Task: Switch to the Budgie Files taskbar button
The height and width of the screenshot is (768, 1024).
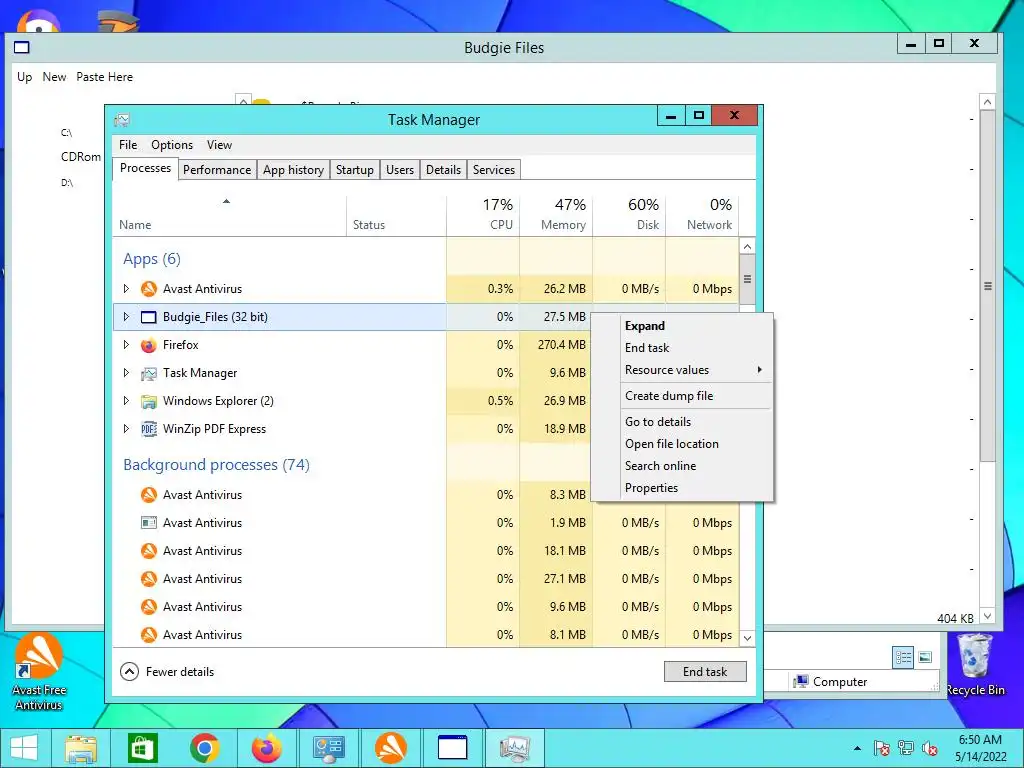Action: [x=452, y=748]
